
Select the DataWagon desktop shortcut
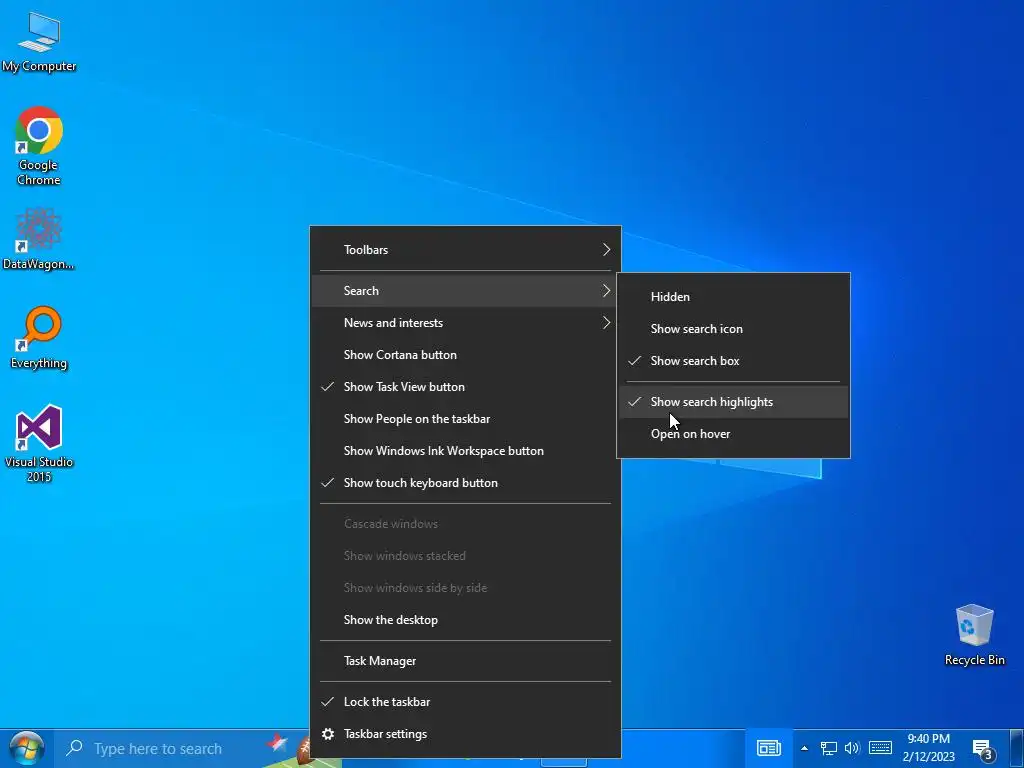point(39,238)
